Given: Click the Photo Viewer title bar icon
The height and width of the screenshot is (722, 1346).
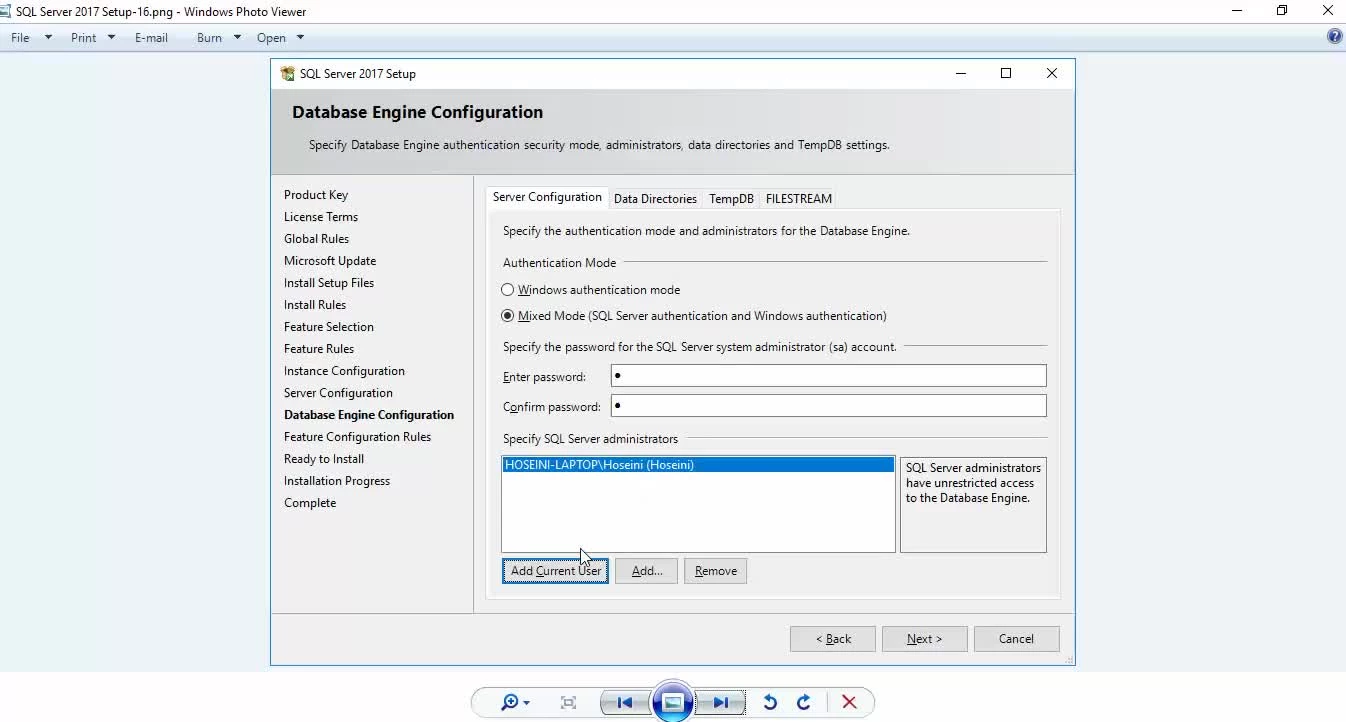Looking at the screenshot, I should click(6, 11).
